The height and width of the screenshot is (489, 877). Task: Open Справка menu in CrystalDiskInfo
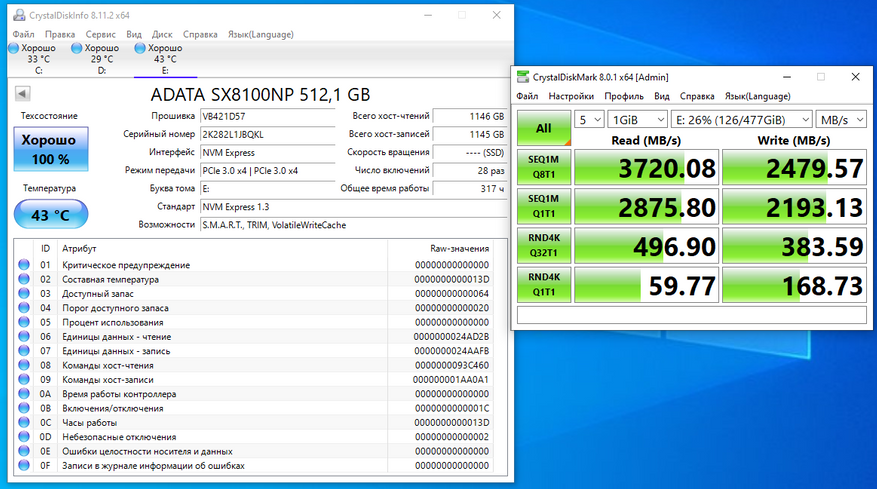coord(200,34)
